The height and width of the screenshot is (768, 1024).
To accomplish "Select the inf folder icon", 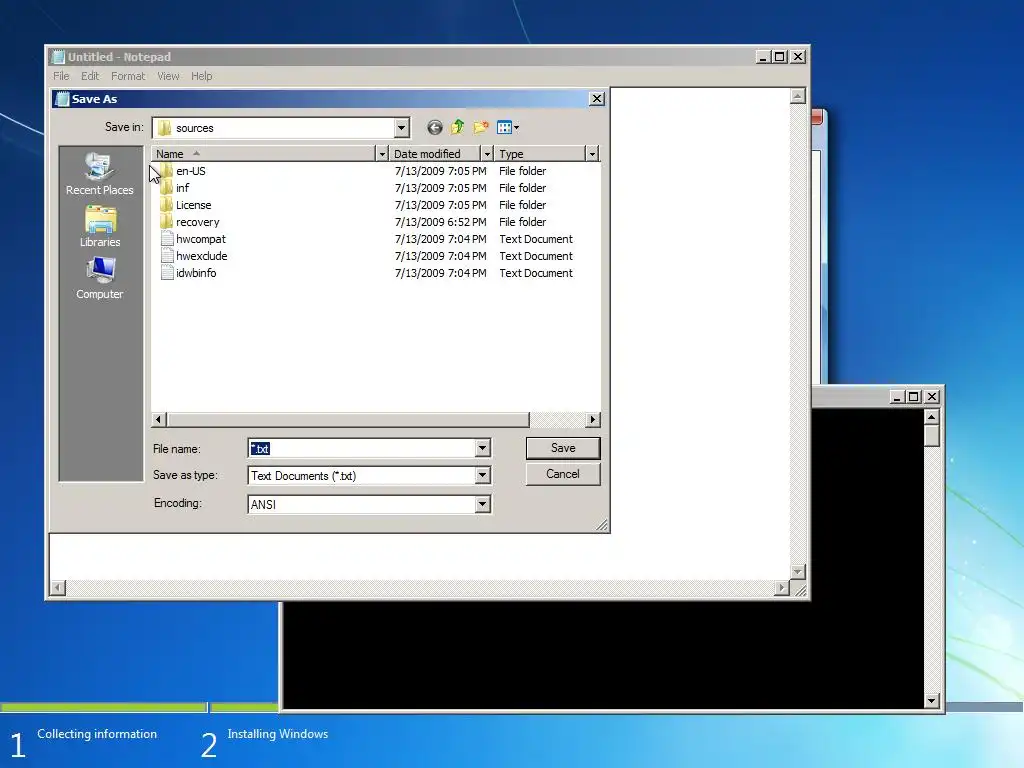I will coord(167,188).
